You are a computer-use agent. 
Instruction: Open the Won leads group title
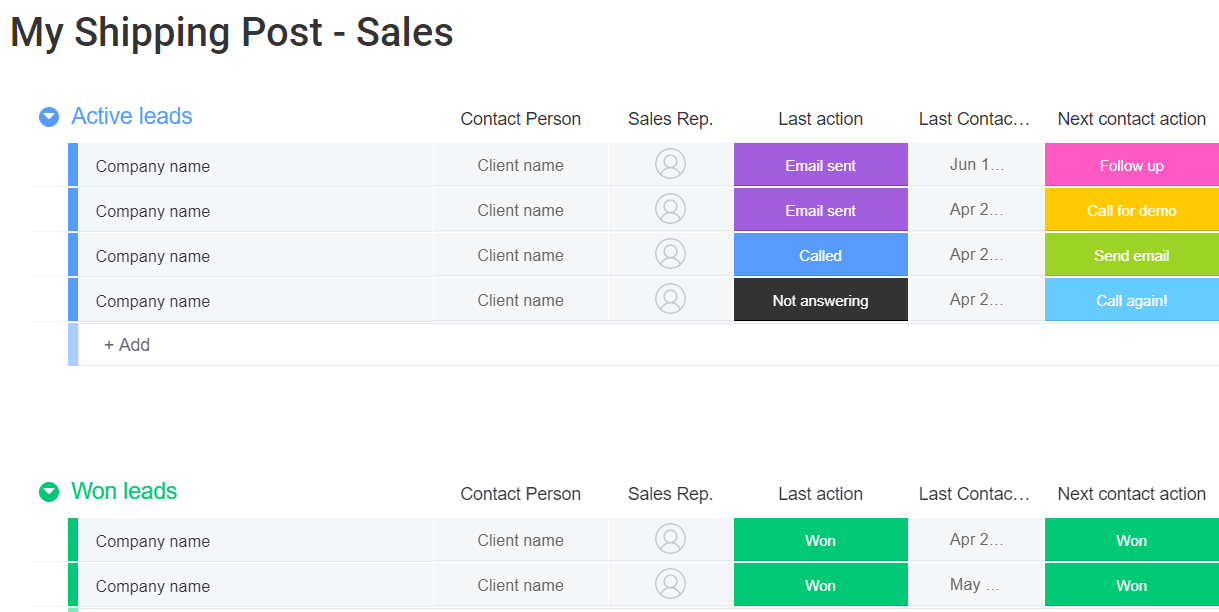pos(124,491)
